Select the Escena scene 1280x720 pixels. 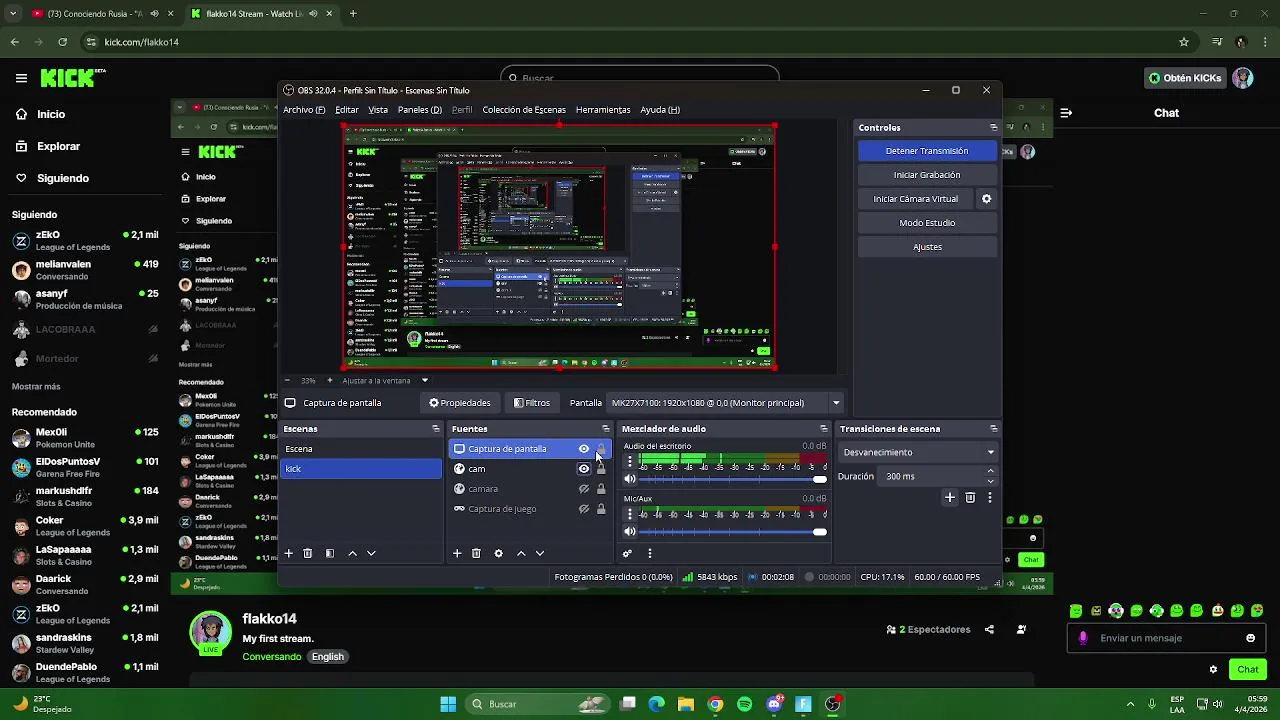tap(361, 449)
